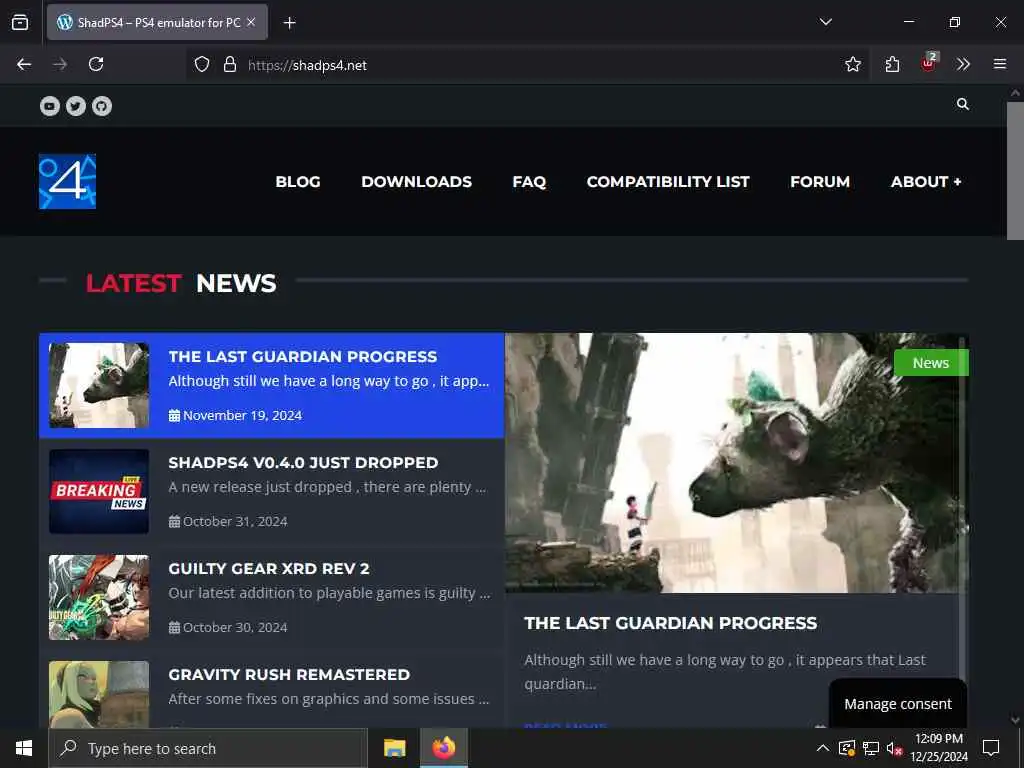Open the network tray icon
This screenshot has width=1024, height=768.
pyautogui.click(x=871, y=748)
